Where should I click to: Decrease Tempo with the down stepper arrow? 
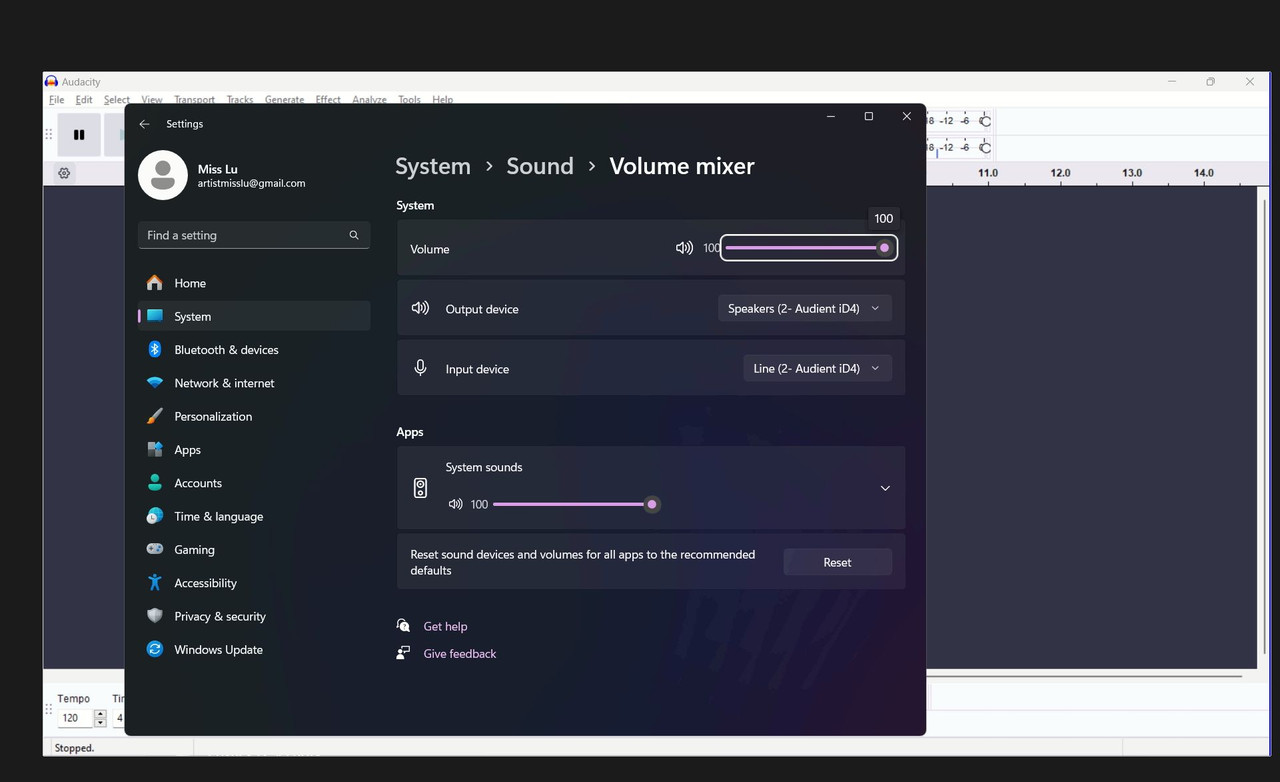click(x=100, y=723)
